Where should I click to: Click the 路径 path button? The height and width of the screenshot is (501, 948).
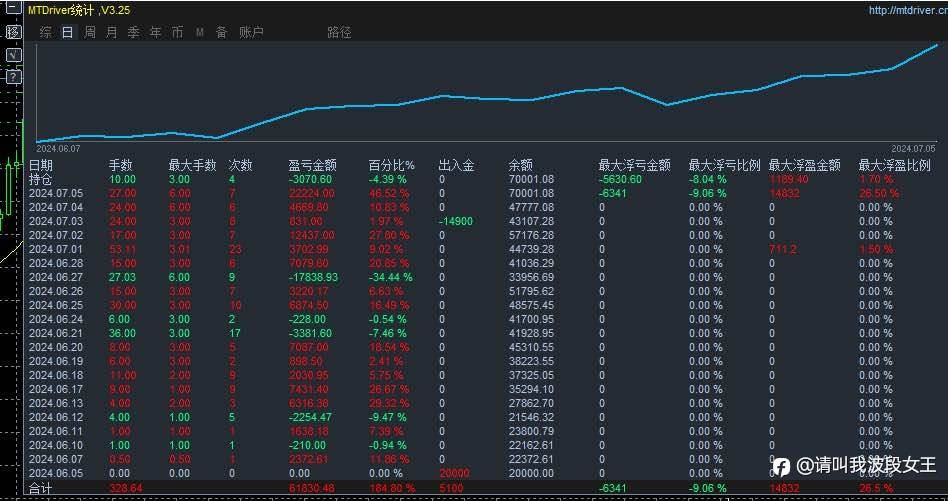pos(339,33)
